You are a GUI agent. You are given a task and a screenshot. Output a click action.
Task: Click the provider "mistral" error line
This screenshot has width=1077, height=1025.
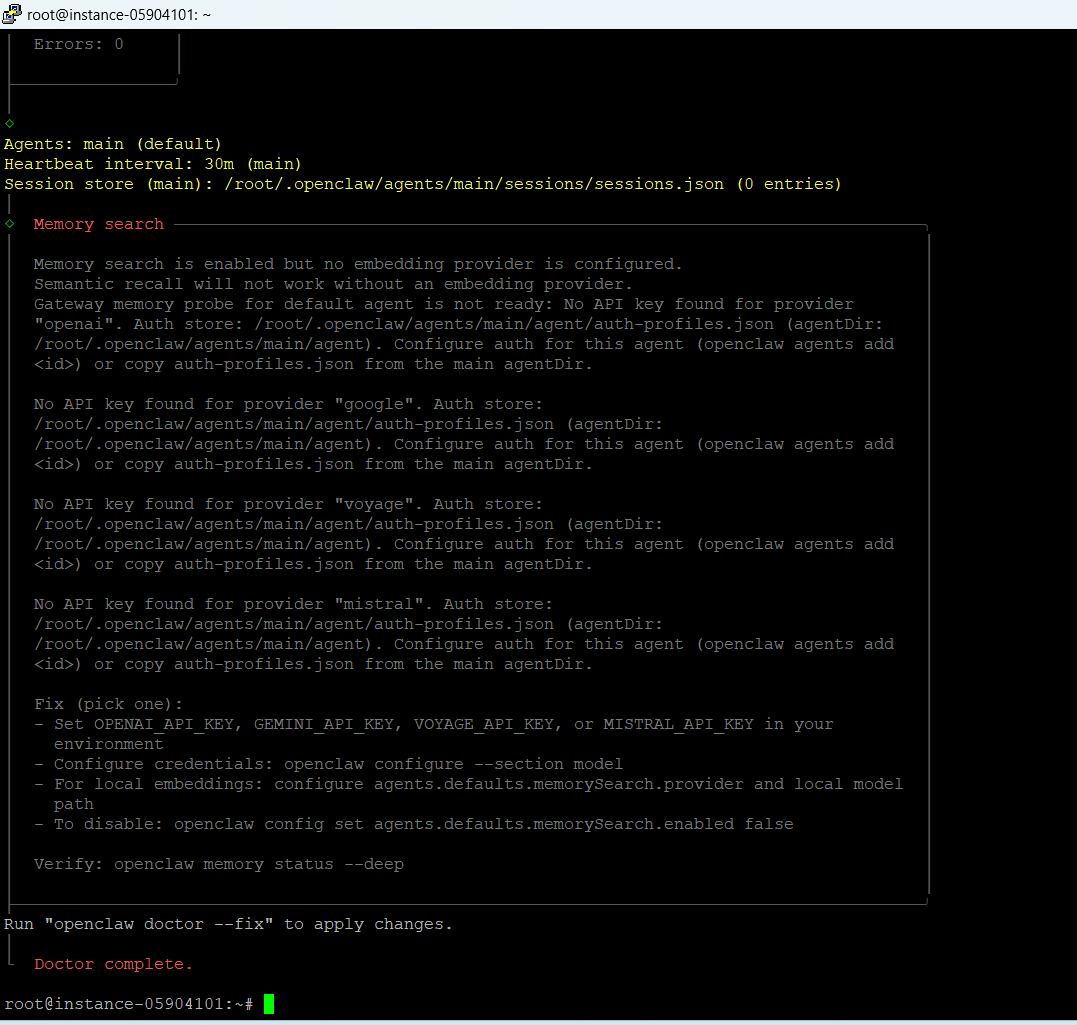(293, 604)
